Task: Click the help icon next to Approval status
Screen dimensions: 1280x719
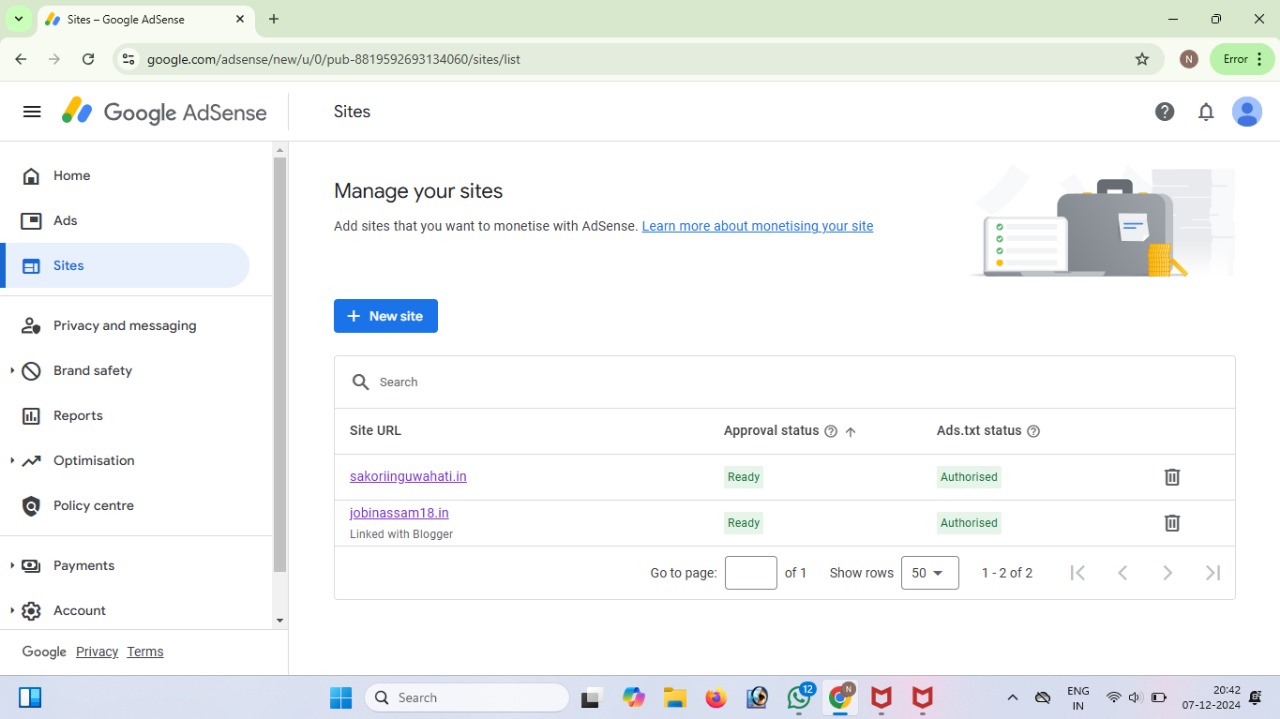Action: 830,431
